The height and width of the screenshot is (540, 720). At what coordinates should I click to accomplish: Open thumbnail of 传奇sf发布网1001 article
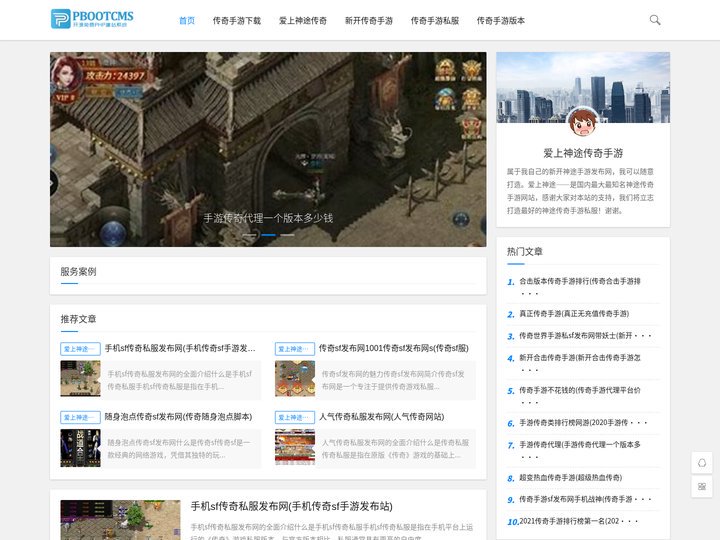[x=295, y=378]
